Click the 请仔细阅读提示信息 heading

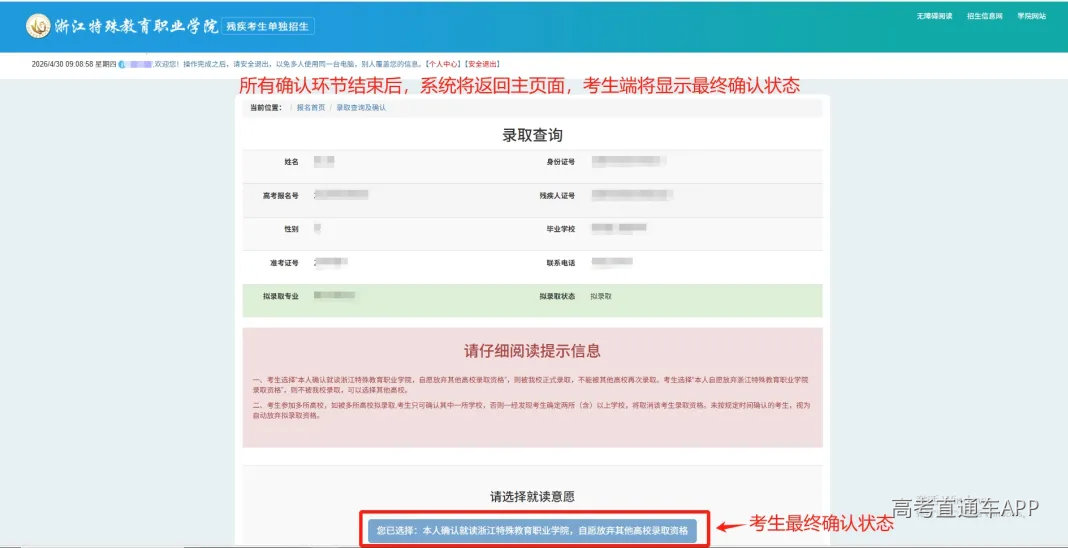click(x=533, y=351)
